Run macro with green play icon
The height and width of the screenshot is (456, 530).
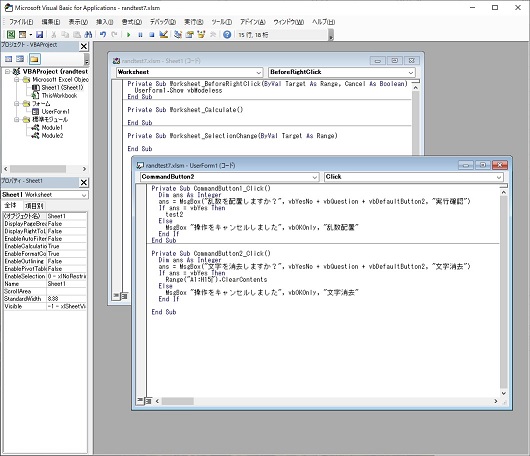coord(128,34)
